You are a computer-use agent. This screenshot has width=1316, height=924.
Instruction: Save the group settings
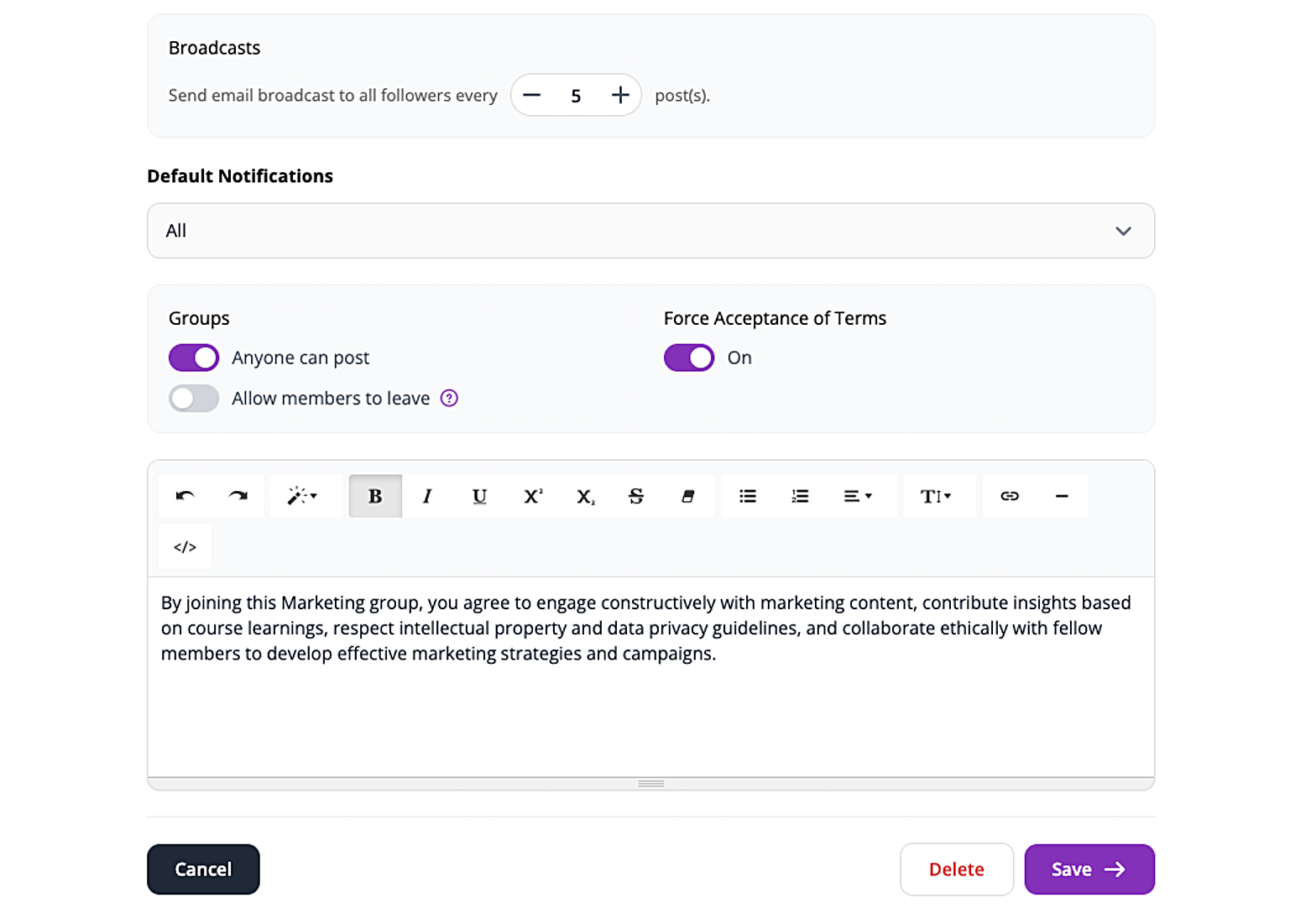pyautogui.click(x=1089, y=869)
